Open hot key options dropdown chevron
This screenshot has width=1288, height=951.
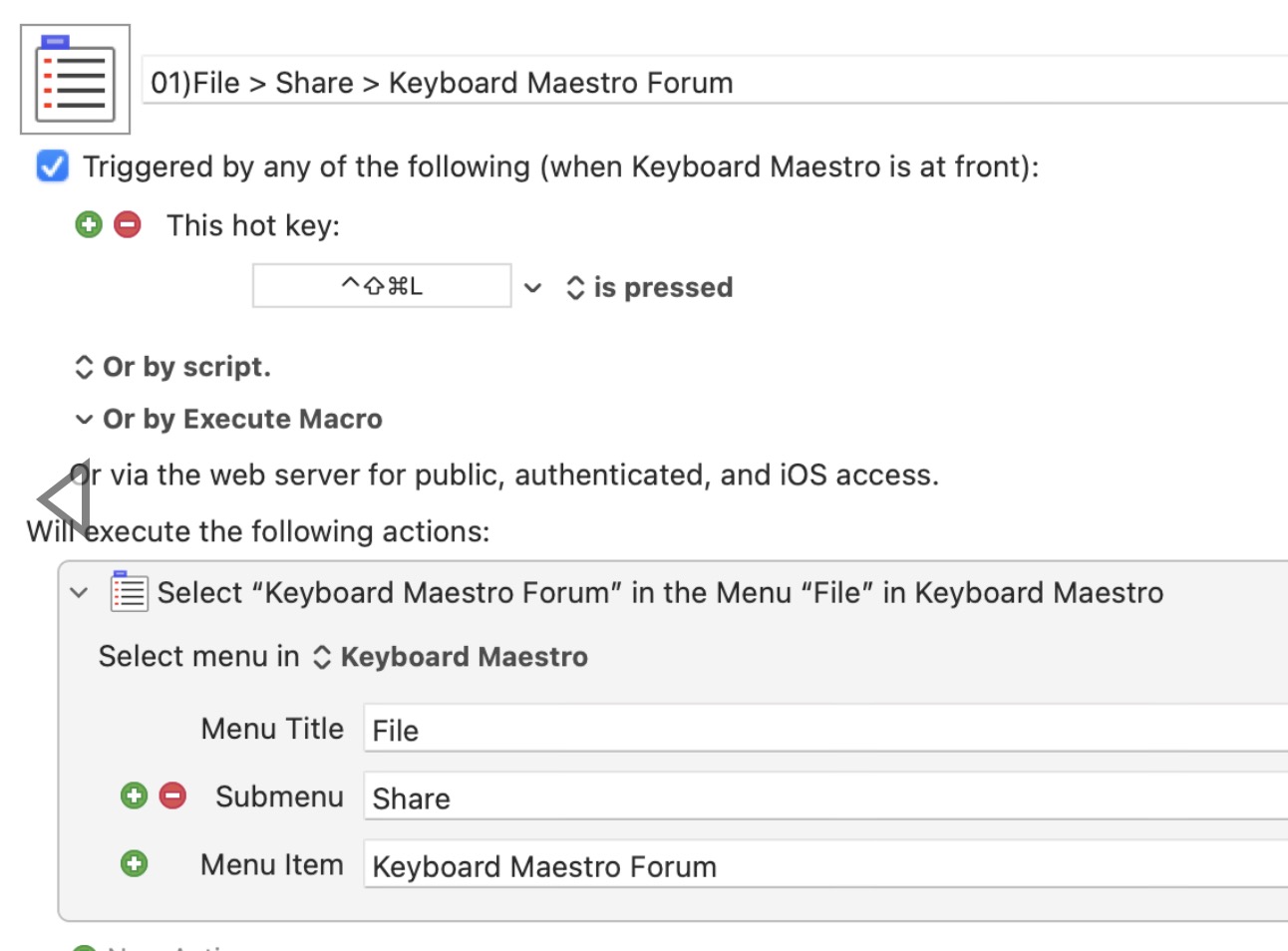[x=533, y=288]
